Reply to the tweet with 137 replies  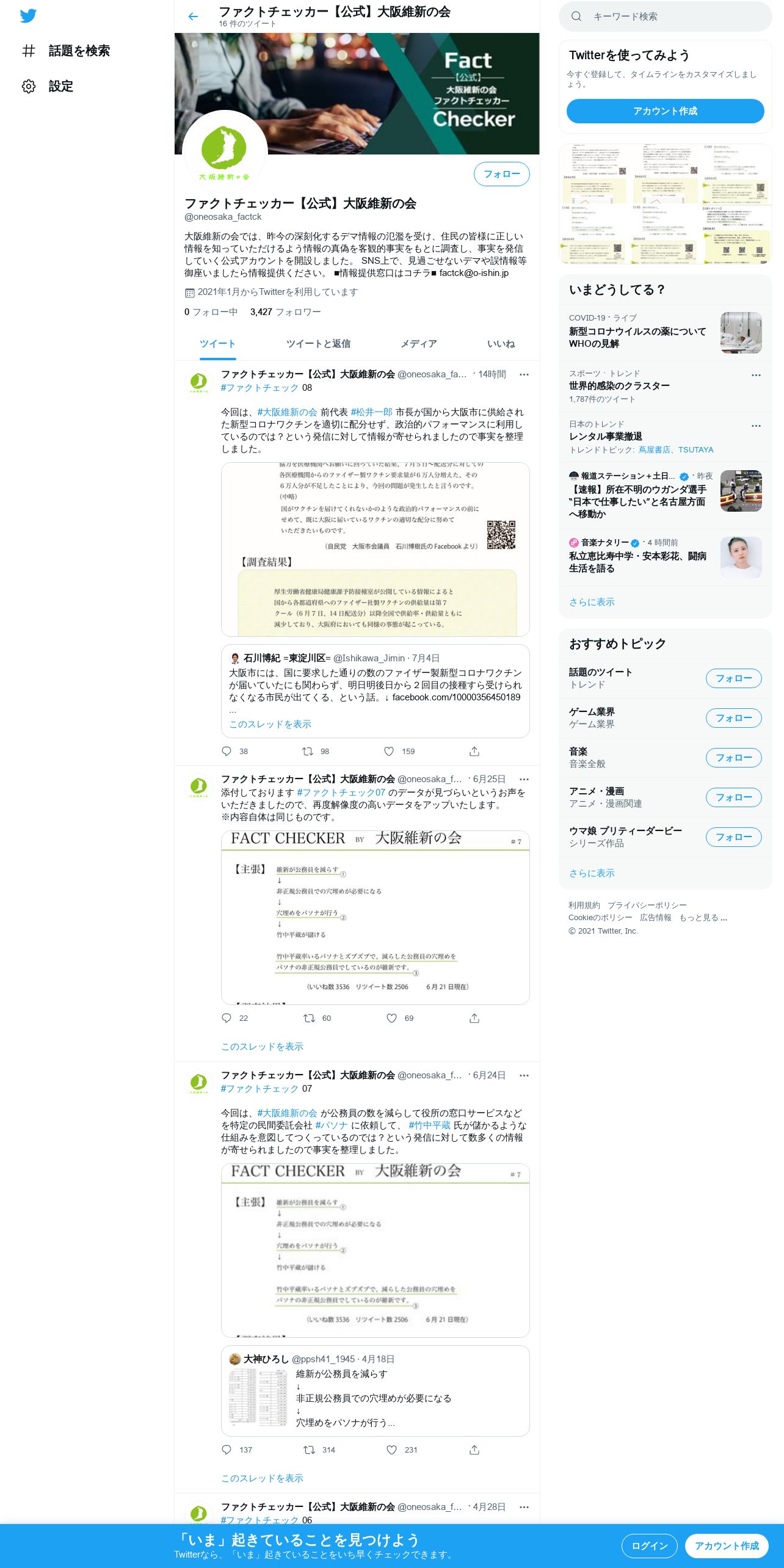[227, 1450]
